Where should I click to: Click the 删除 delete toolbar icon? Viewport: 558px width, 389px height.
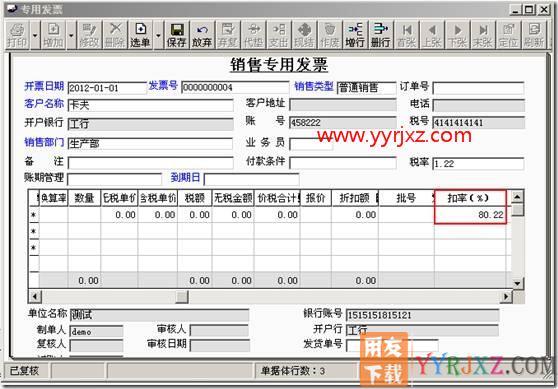[115, 35]
